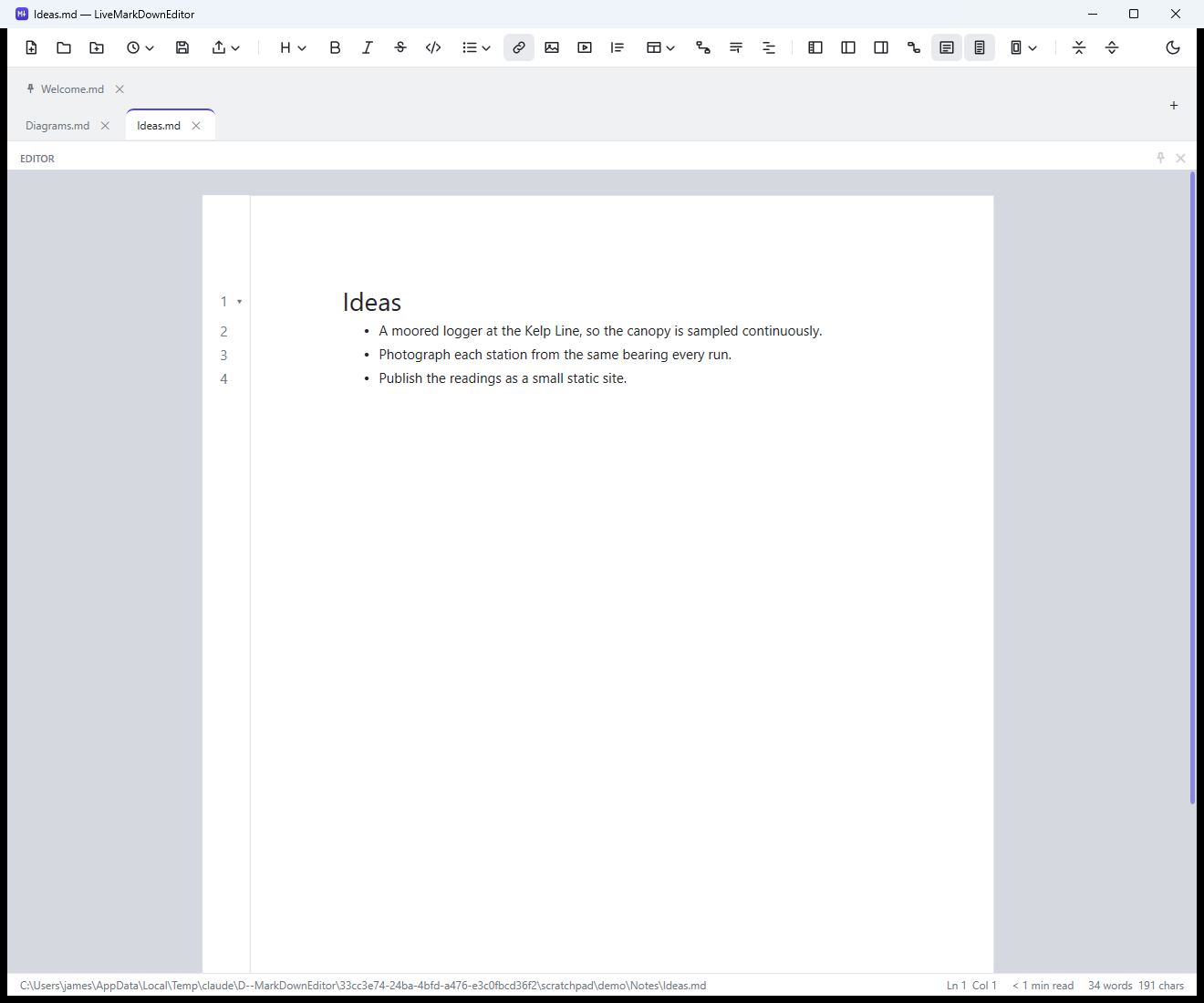
Task: Close the Diagrams.md tab
Action: (105, 126)
